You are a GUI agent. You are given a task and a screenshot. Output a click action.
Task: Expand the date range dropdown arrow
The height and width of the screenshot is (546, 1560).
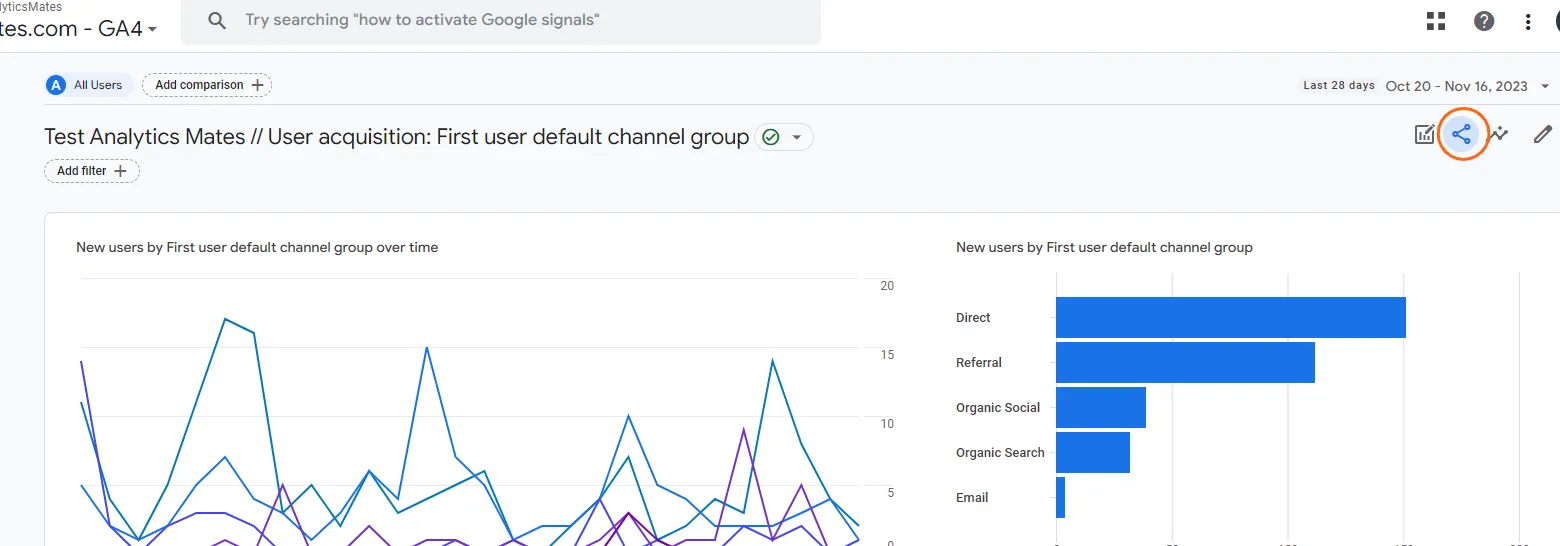pyautogui.click(x=1545, y=86)
